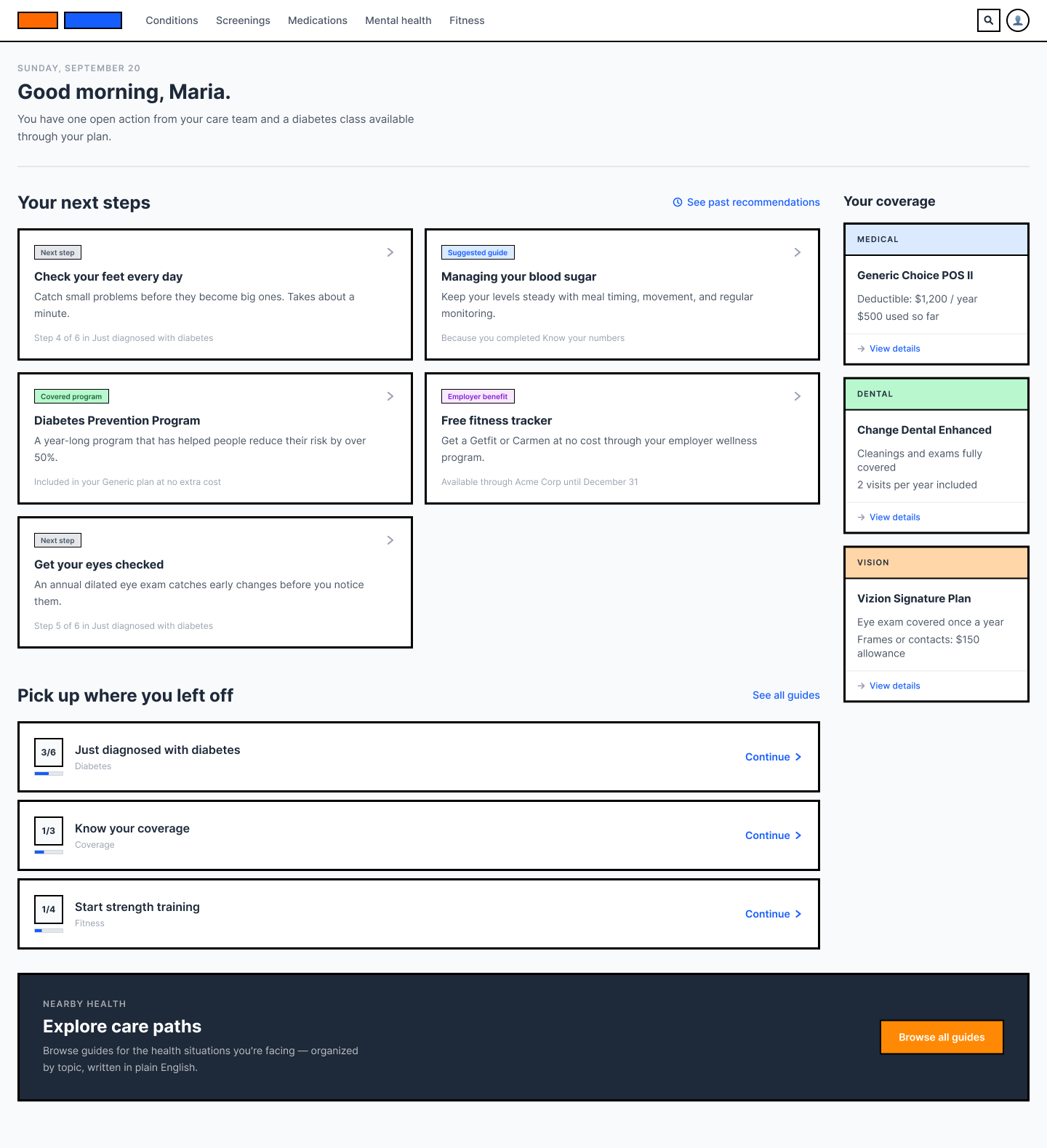Click the orange logo block
This screenshot has width=1047, height=1148.
pos(38,20)
